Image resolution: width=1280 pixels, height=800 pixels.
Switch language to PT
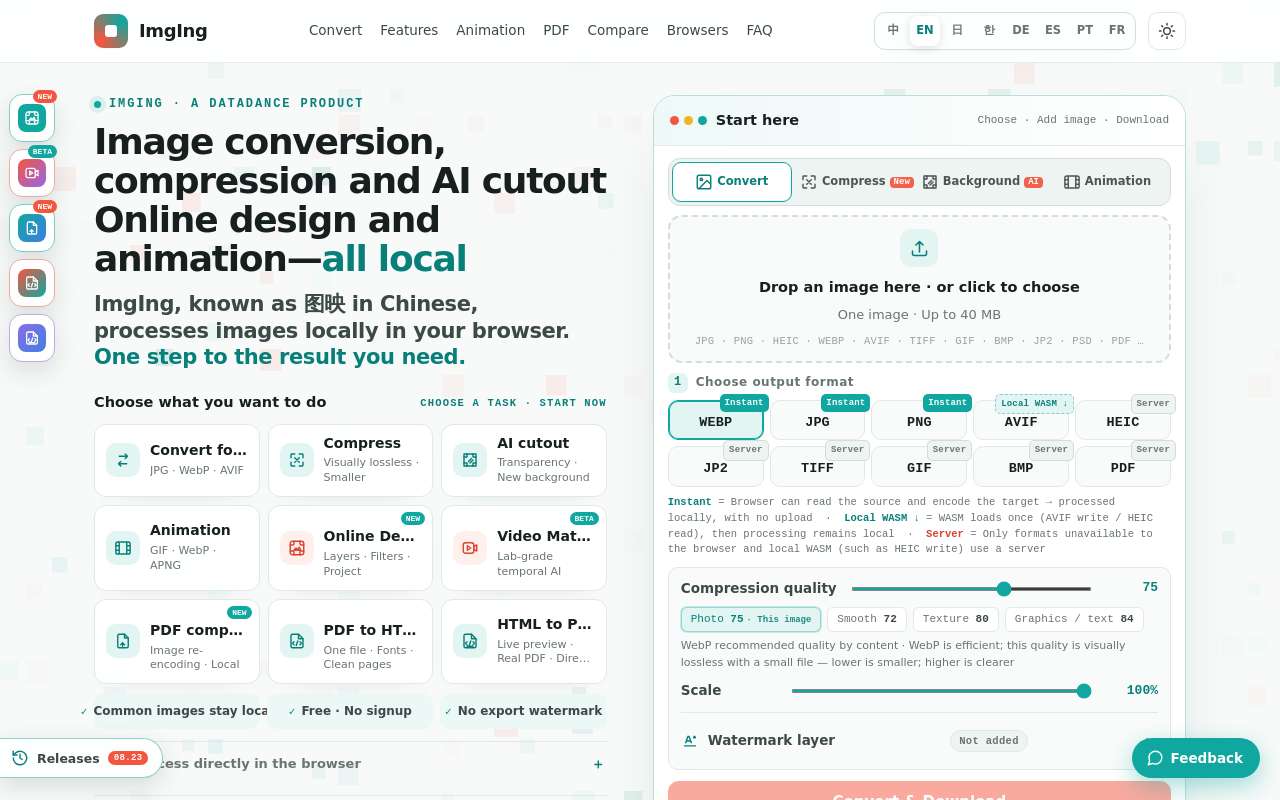[1085, 30]
